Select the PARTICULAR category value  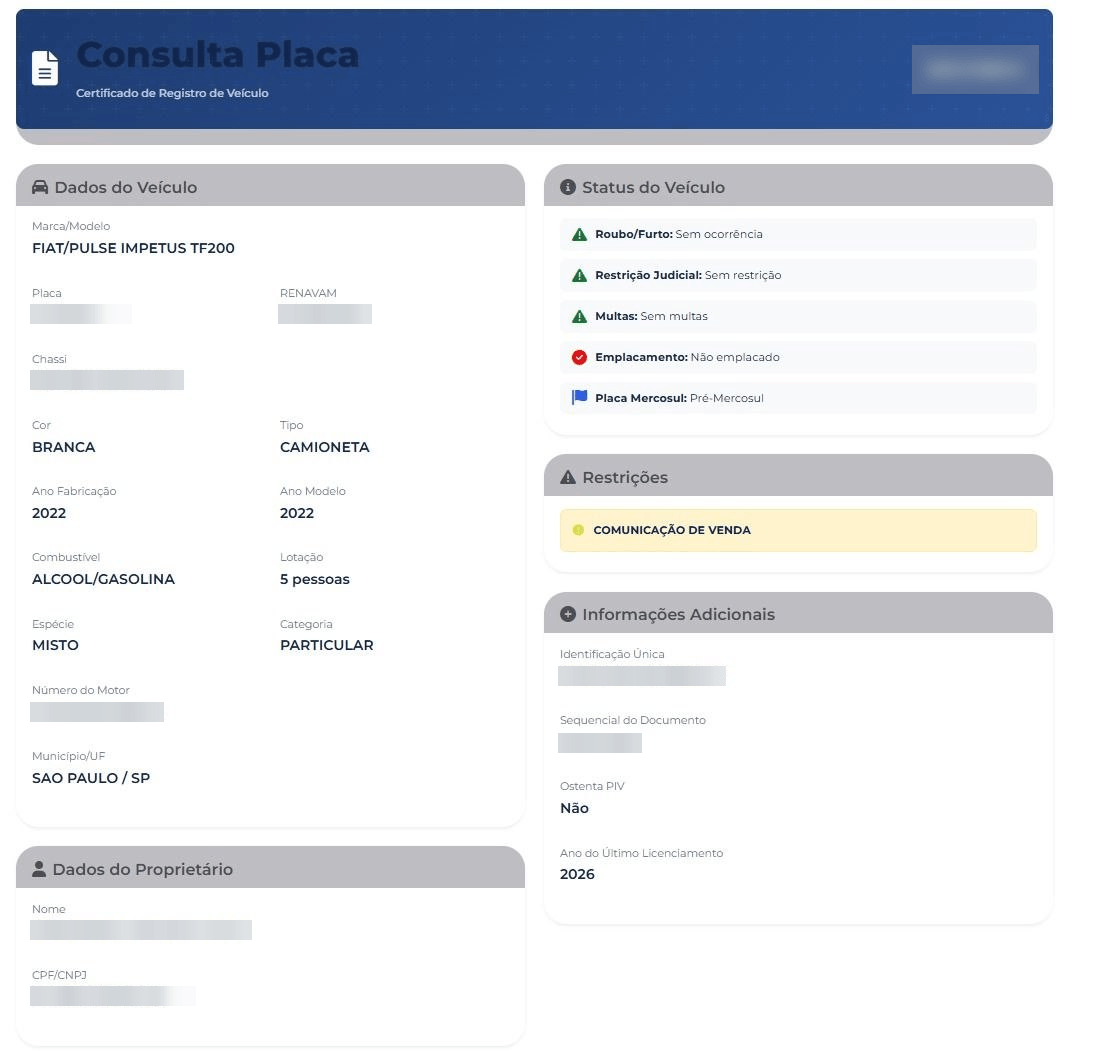(x=327, y=646)
